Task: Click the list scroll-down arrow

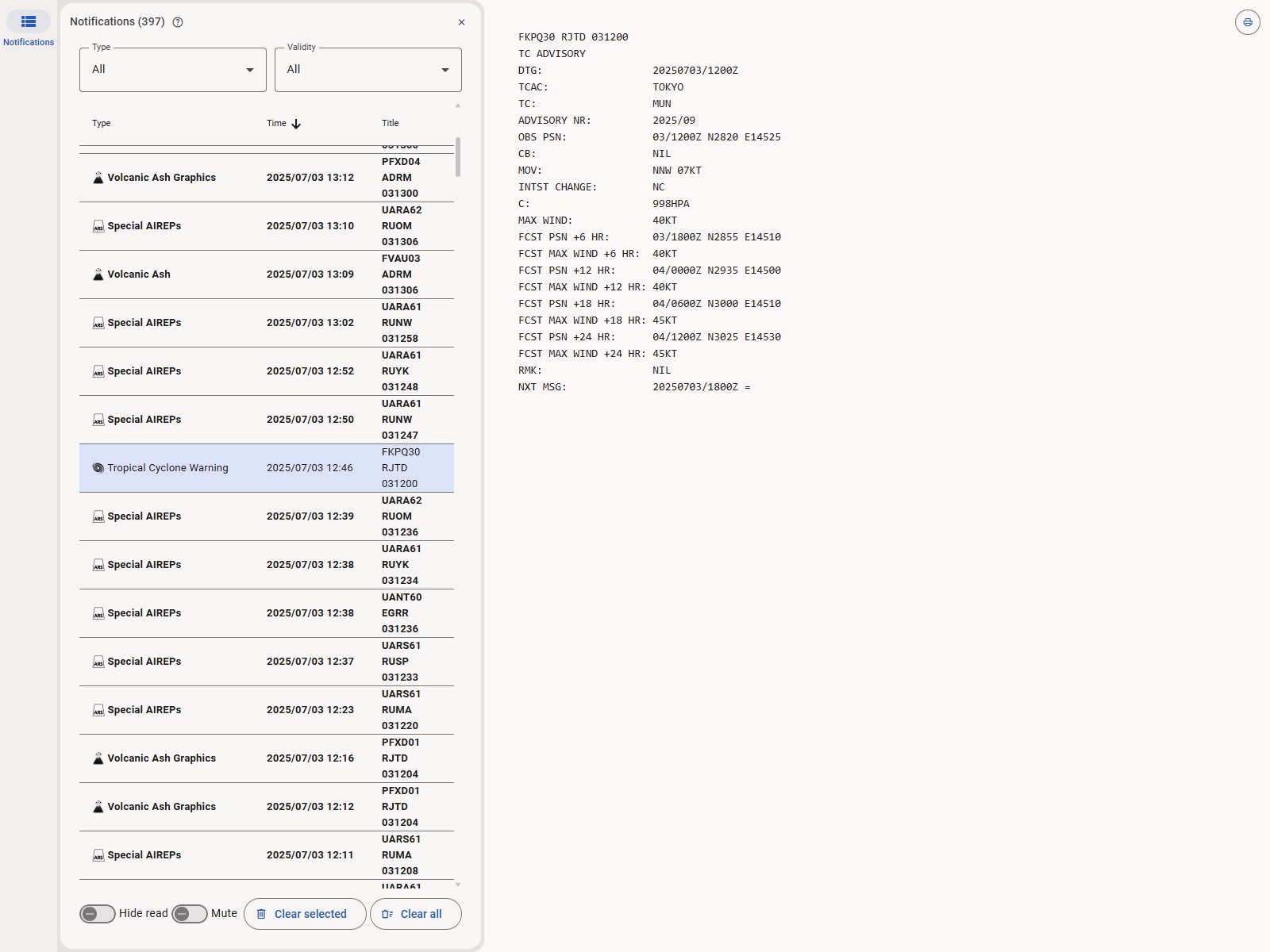Action: (458, 885)
